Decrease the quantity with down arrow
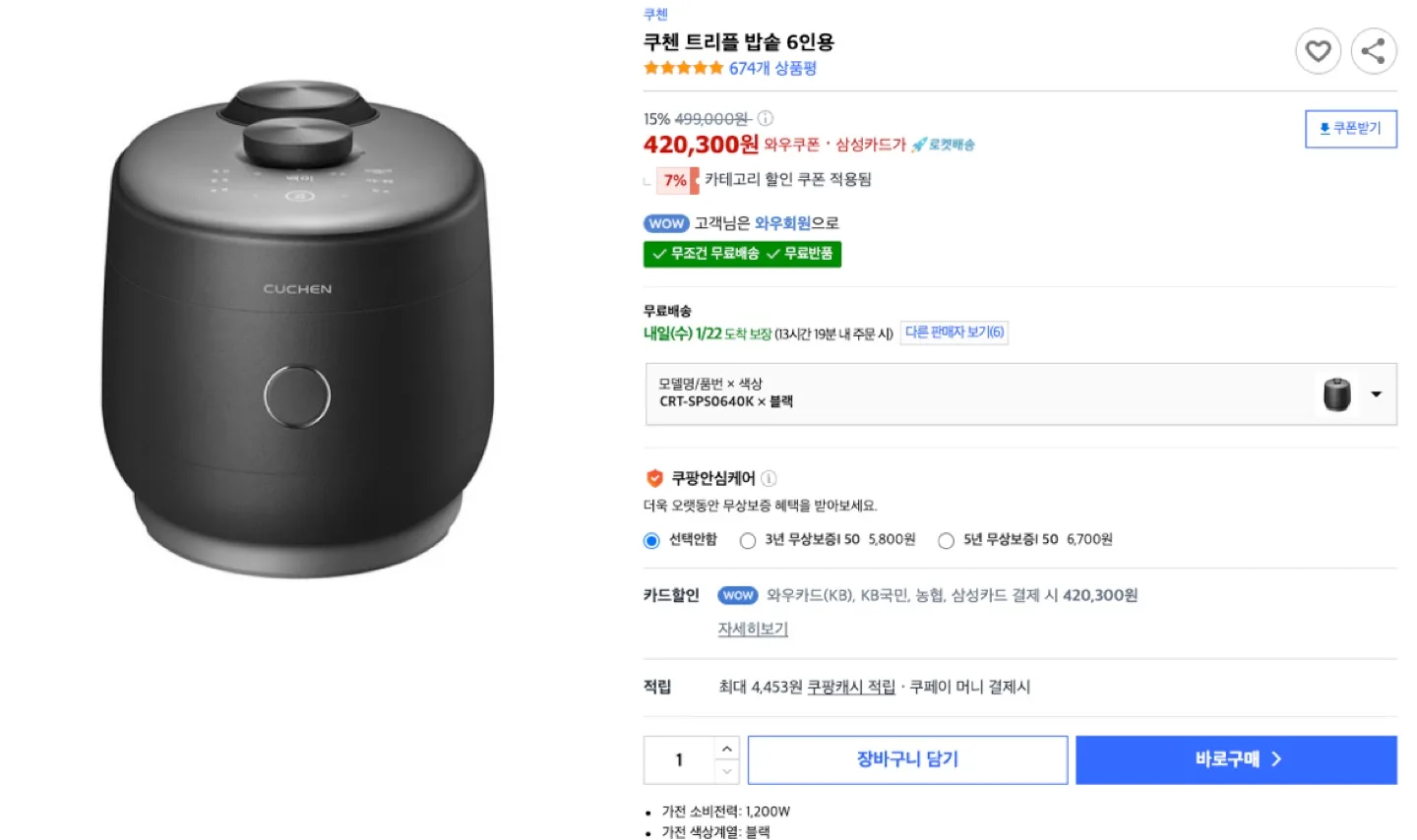Viewport: 1417px width, 840px height. click(x=726, y=770)
